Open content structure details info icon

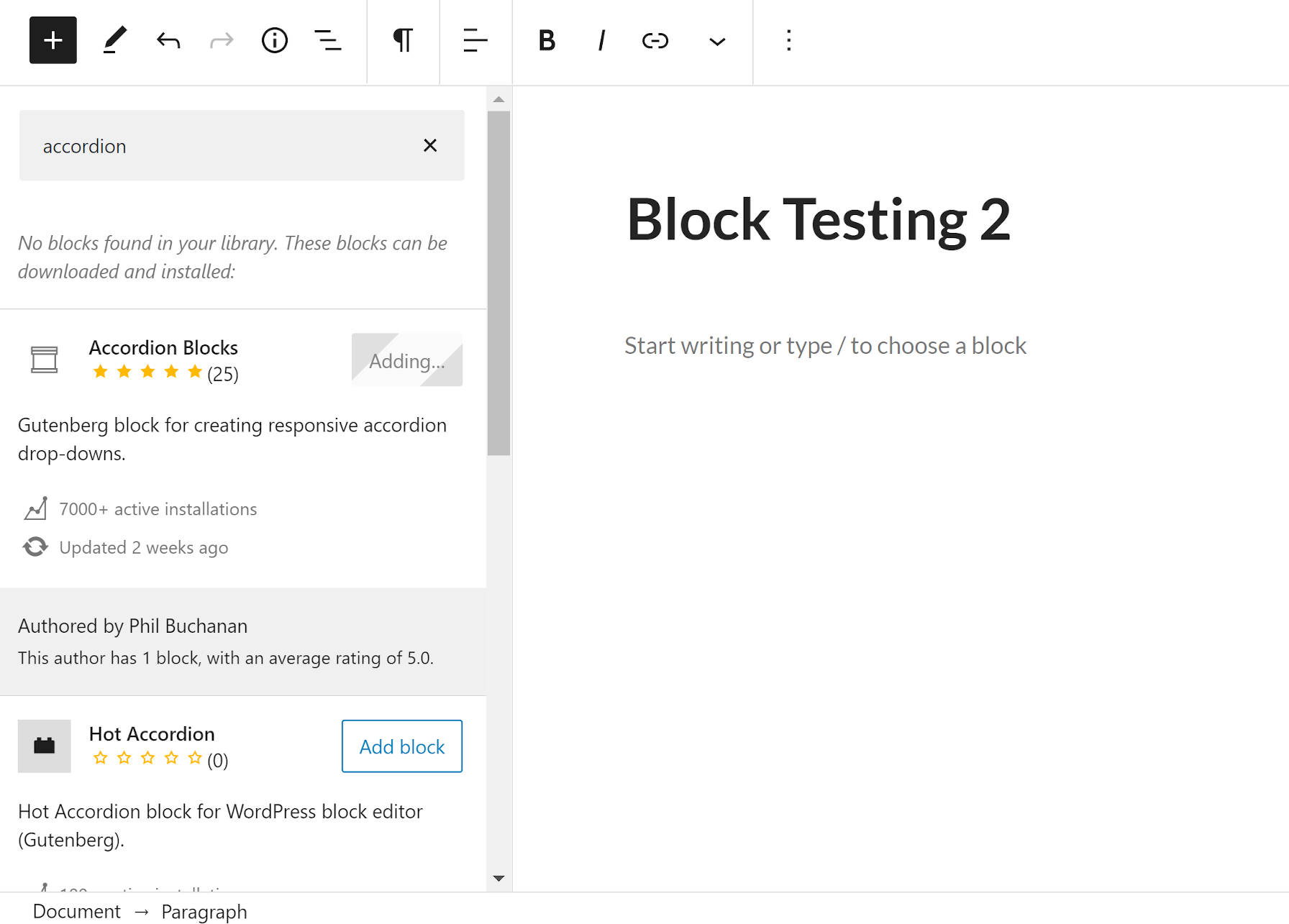click(274, 41)
